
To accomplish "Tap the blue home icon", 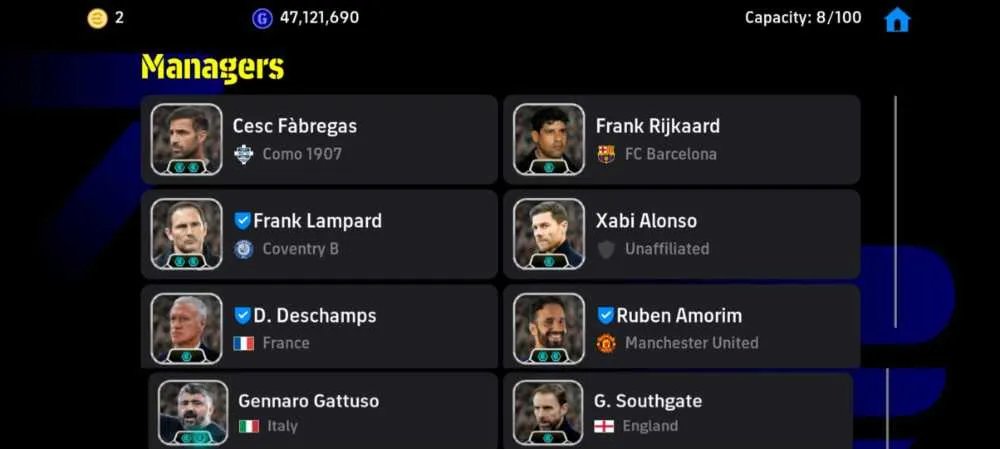I will click(897, 20).
